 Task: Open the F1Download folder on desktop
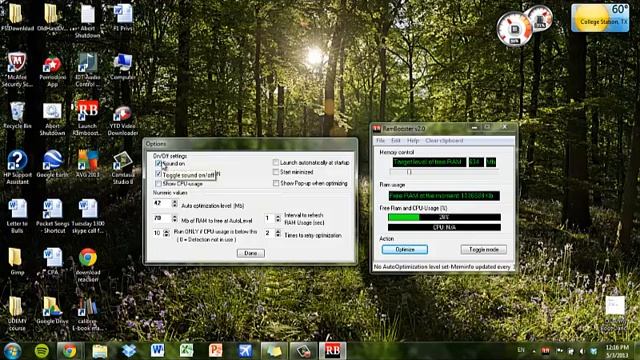click(x=17, y=17)
